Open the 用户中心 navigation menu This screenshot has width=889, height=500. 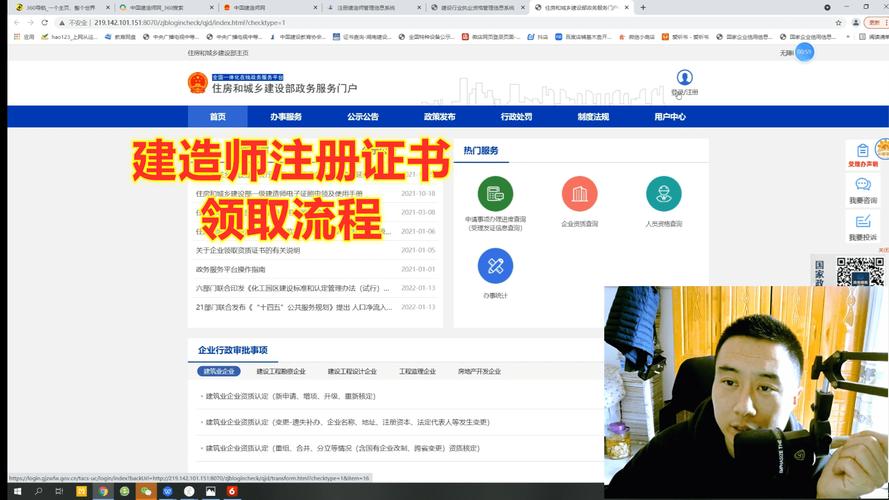(x=670, y=117)
